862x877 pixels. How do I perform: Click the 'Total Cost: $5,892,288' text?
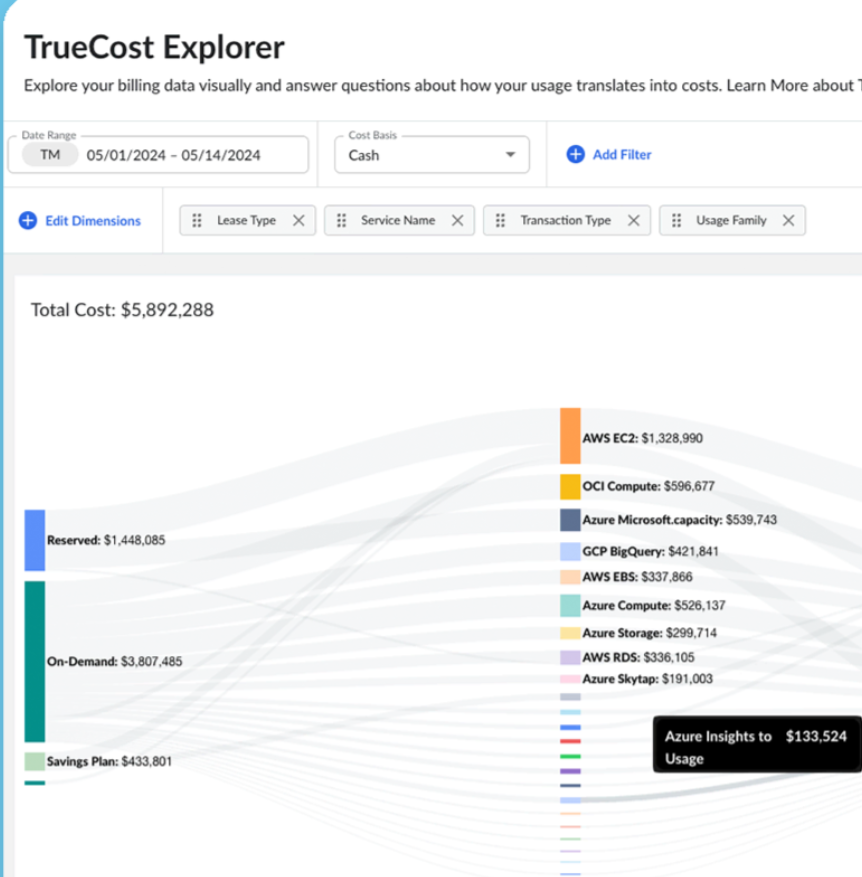coord(123,310)
